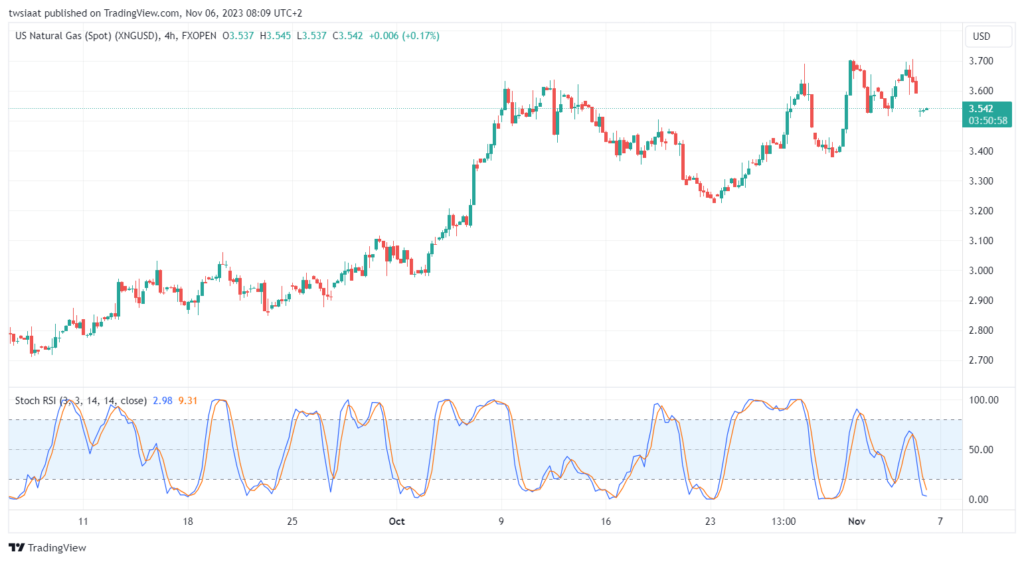
Task: Click the Stoch RSI blue value 2.98
Action: click(163, 401)
